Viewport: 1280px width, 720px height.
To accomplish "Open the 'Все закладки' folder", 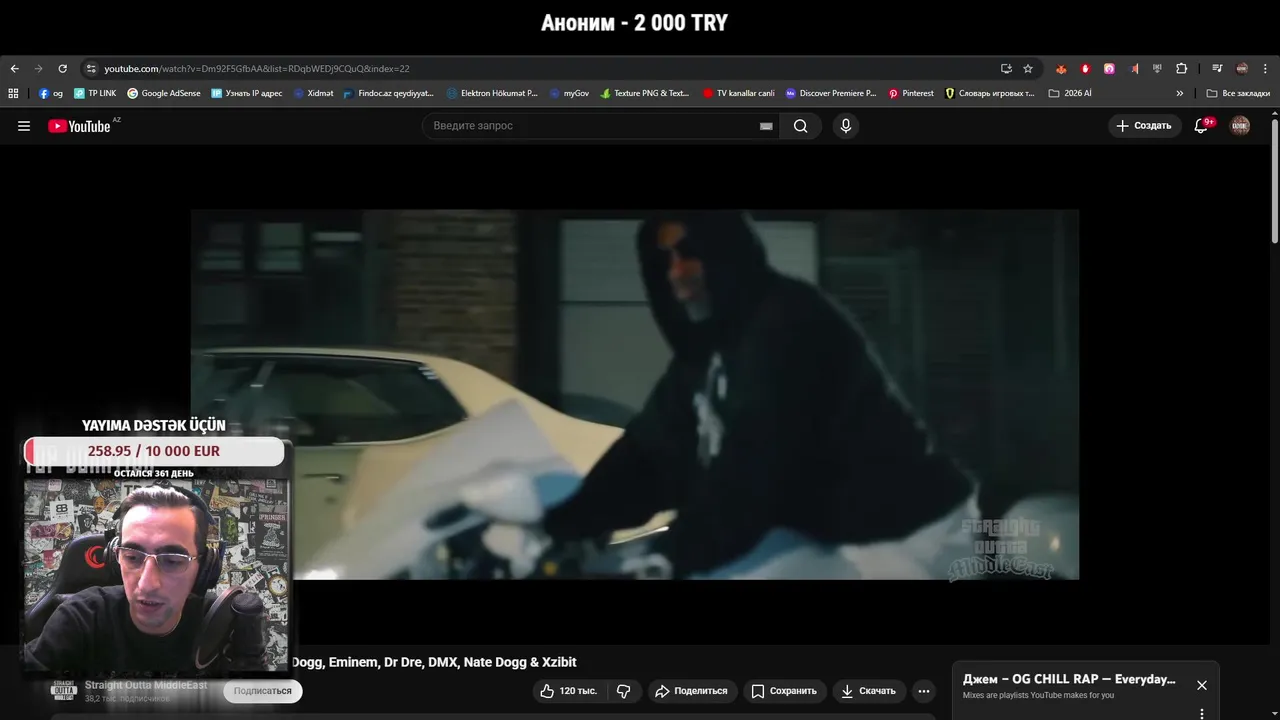I will [1238, 93].
